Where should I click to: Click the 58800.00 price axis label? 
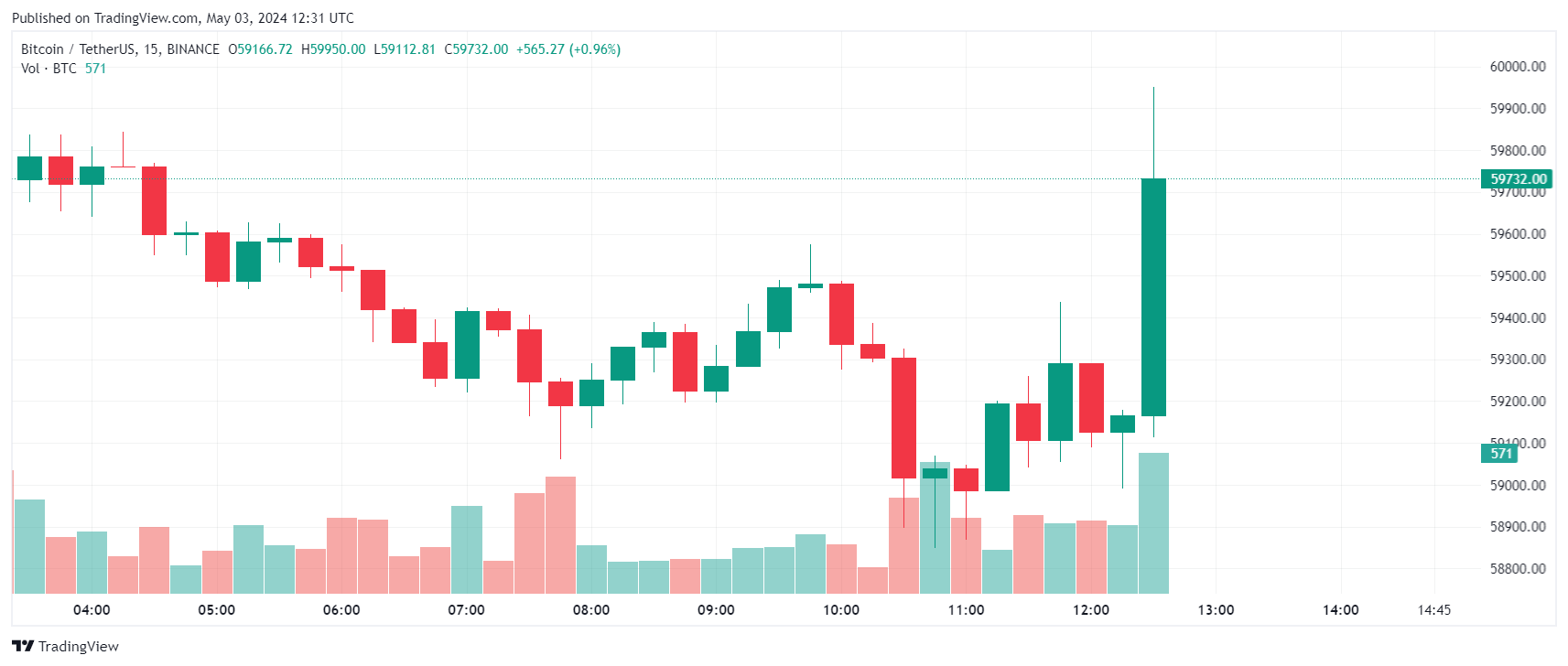coord(1518,568)
